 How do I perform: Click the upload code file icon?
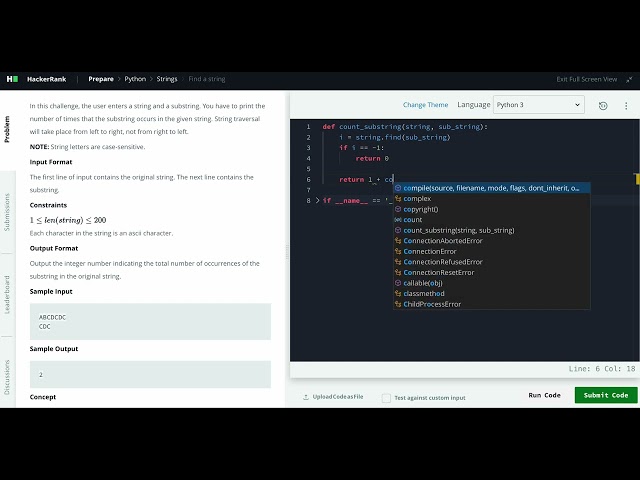(306, 397)
